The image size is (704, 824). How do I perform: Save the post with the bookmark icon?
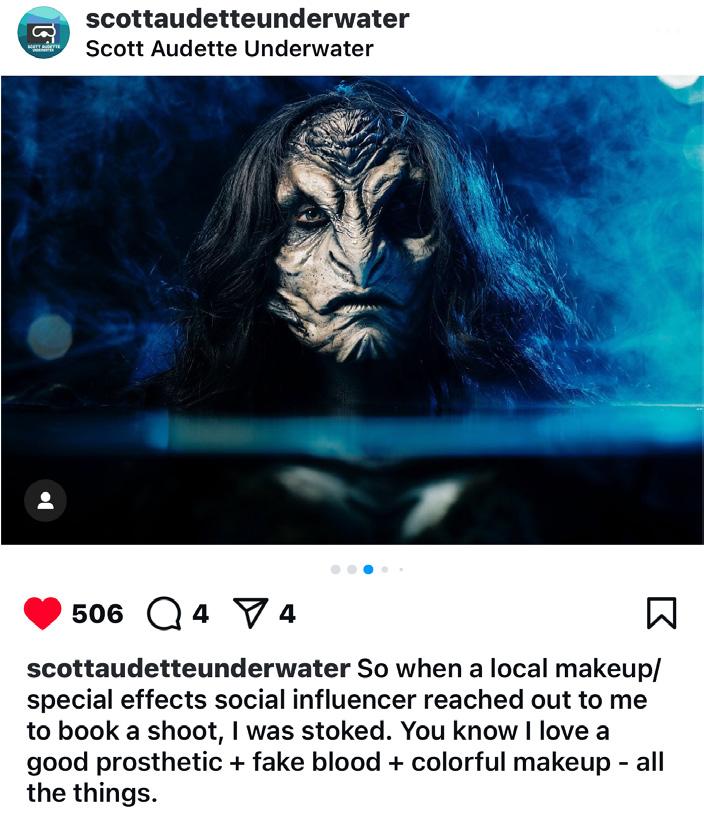(x=661, y=613)
